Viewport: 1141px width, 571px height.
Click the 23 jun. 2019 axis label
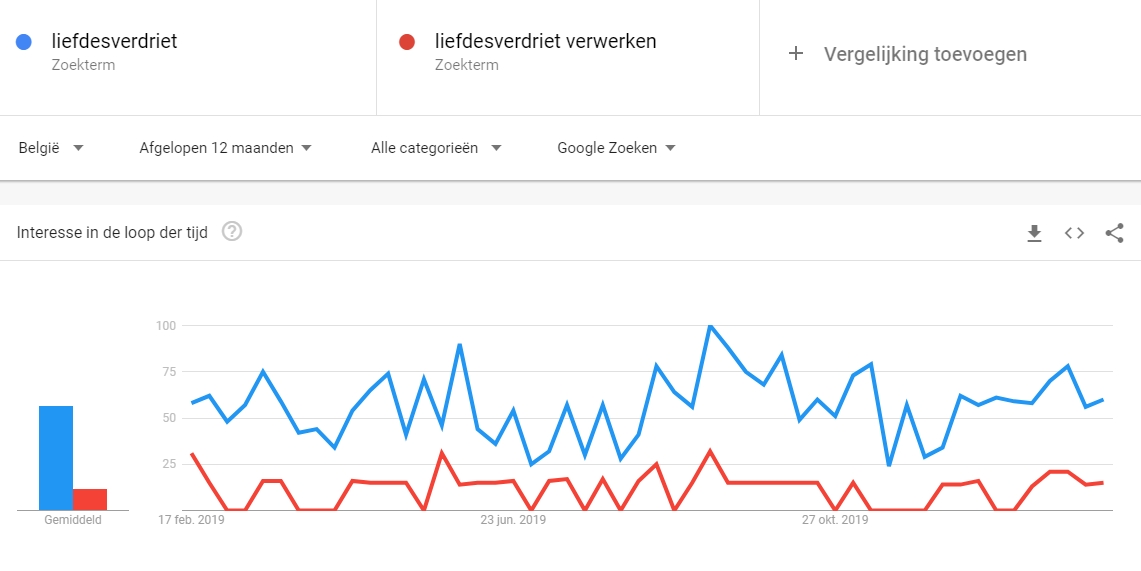tap(512, 520)
